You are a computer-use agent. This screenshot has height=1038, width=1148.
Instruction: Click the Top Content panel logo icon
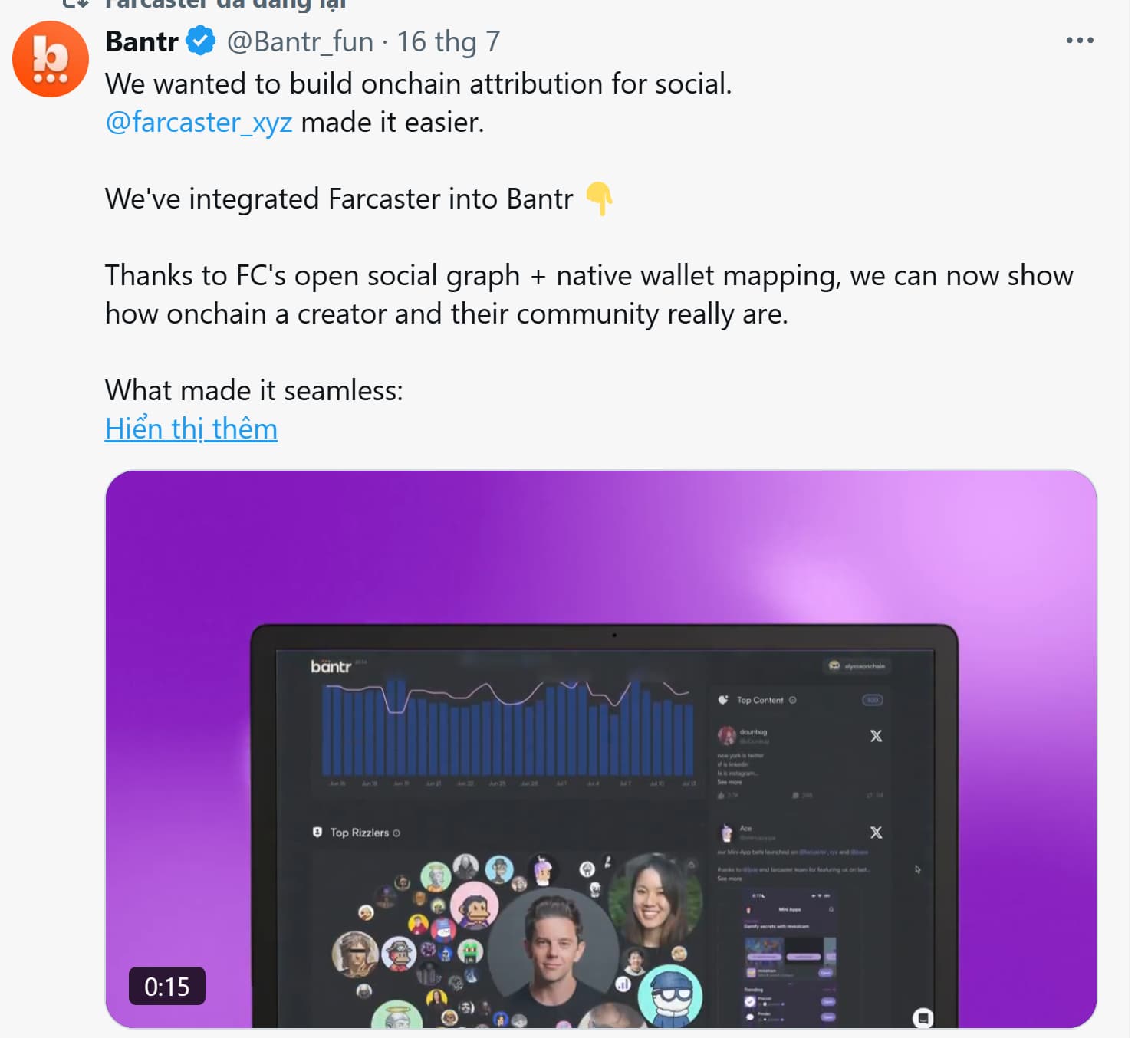pyautogui.click(x=722, y=700)
